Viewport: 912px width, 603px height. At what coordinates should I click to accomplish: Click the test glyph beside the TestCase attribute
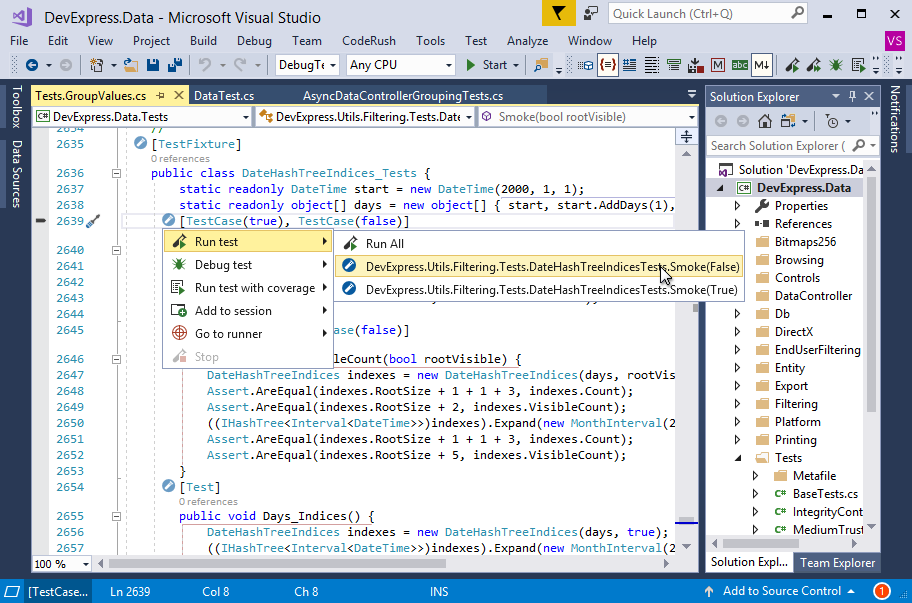point(167,219)
